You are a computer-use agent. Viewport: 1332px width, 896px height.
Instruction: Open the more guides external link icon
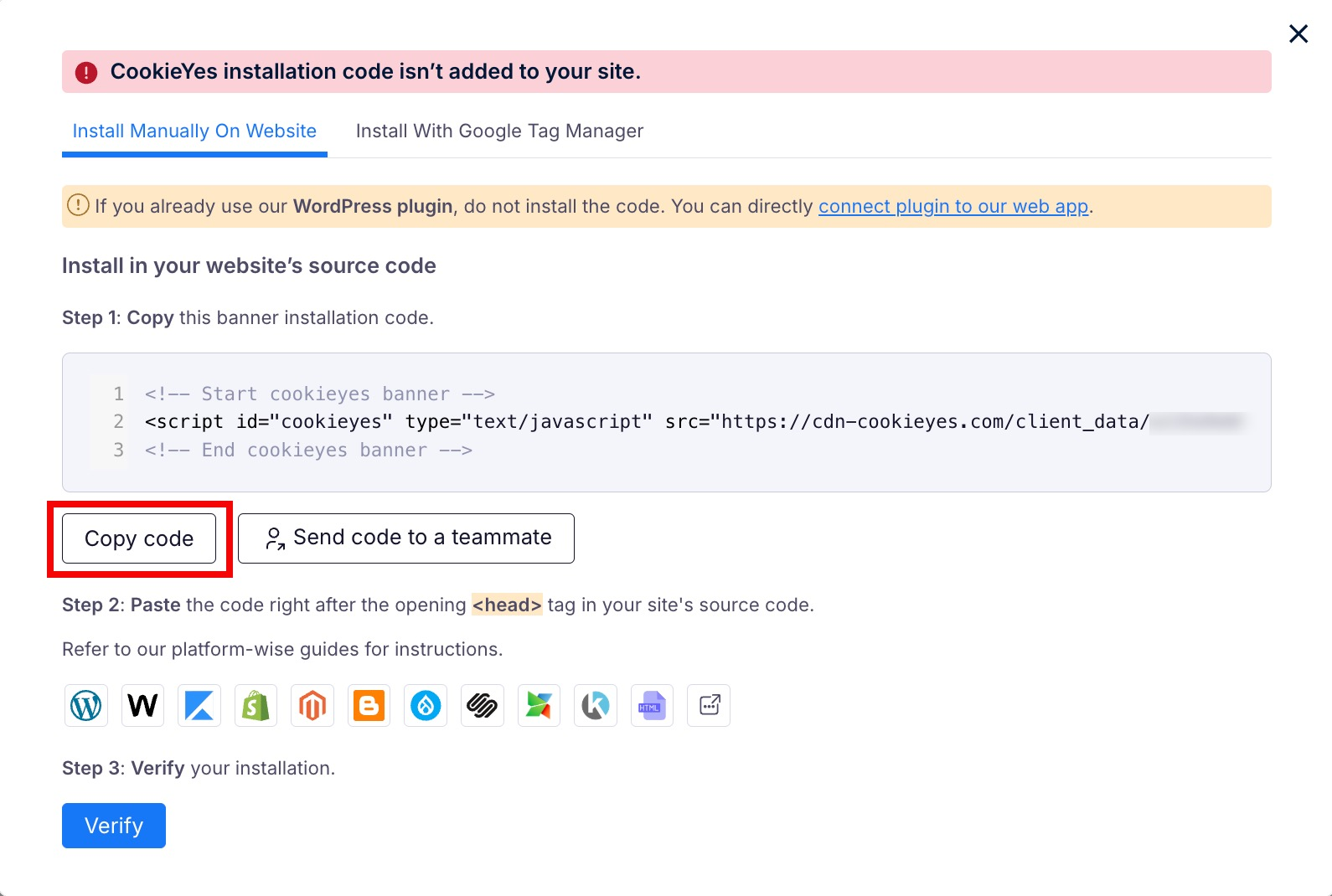[x=709, y=705]
